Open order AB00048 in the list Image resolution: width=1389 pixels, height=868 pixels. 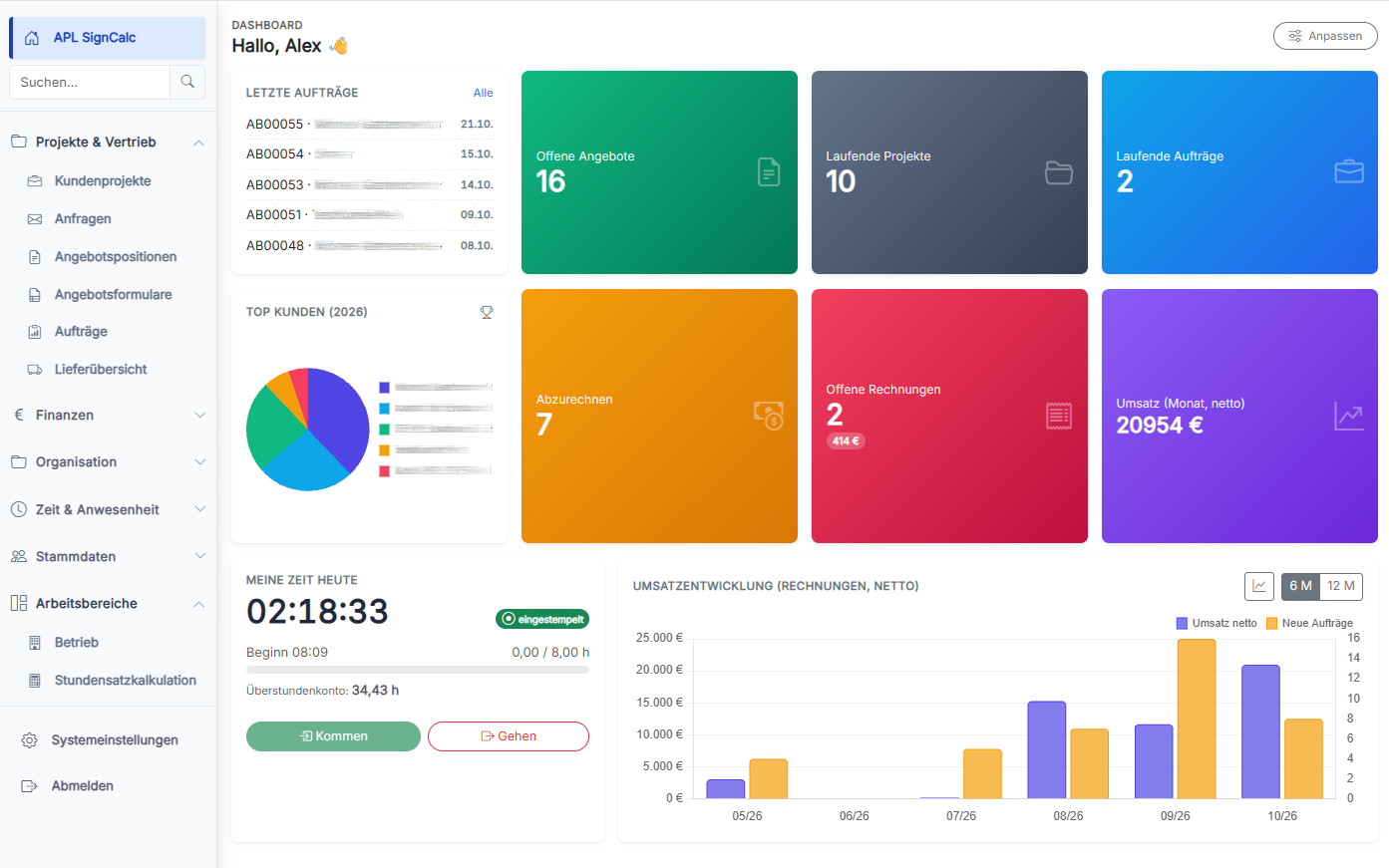370,246
